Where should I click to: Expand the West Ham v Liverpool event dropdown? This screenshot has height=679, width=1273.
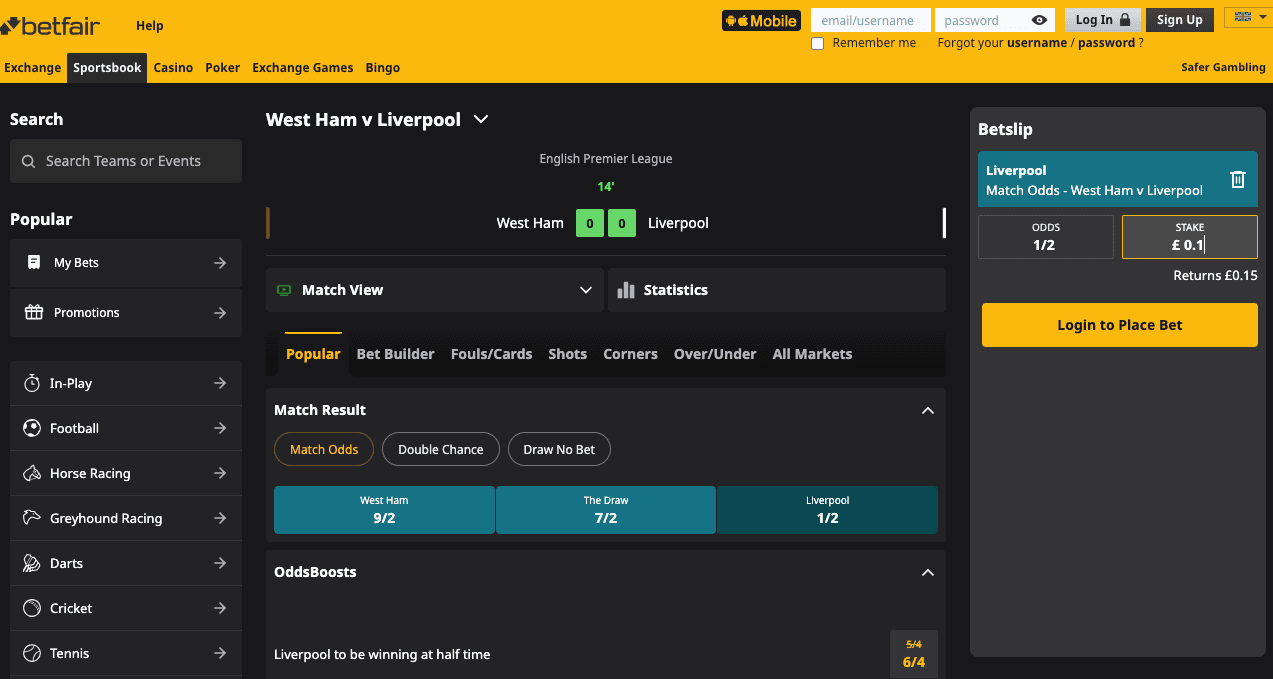(x=481, y=119)
